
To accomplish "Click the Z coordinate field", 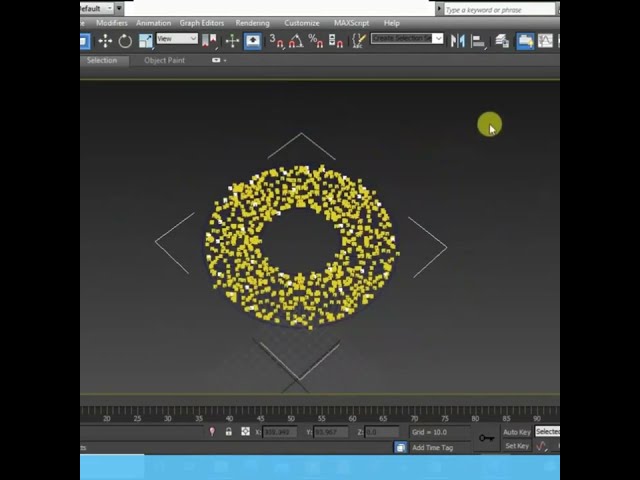I will [382, 432].
